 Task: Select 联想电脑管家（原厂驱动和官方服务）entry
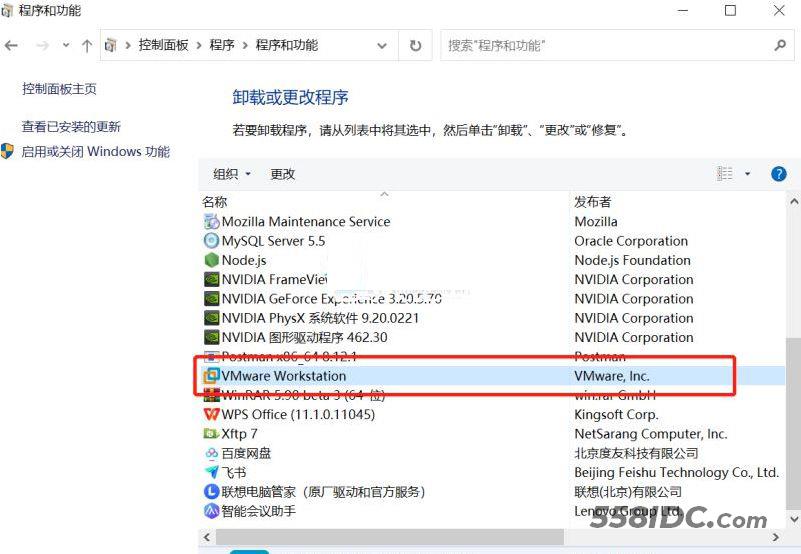pyautogui.click(x=323, y=492)
